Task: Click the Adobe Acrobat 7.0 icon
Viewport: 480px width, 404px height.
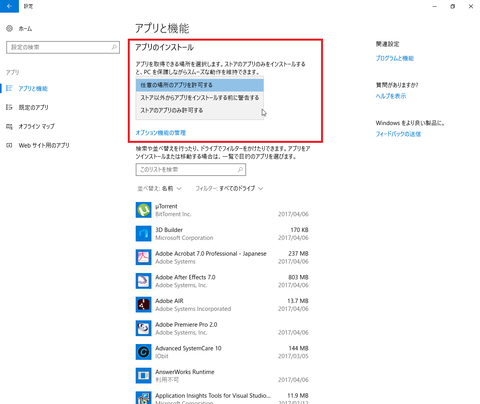Action: click(143, 257)
